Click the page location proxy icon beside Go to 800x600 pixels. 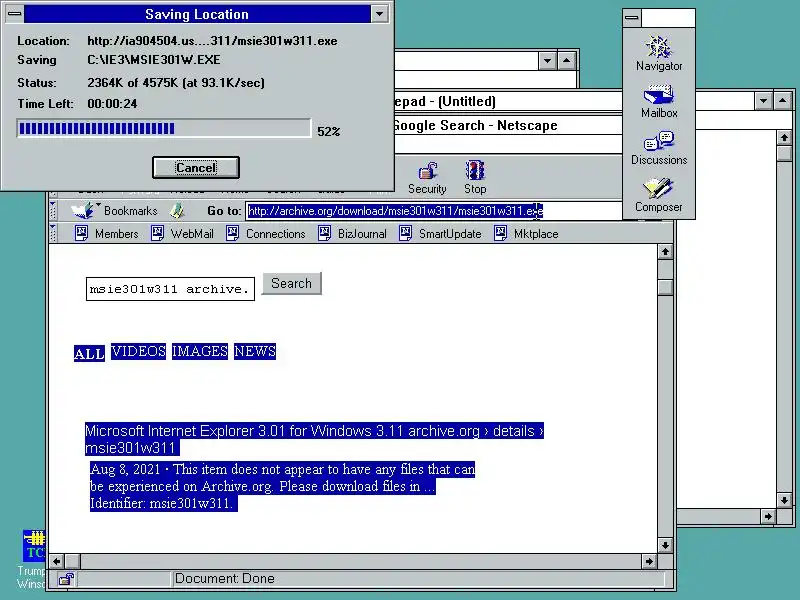178,210
